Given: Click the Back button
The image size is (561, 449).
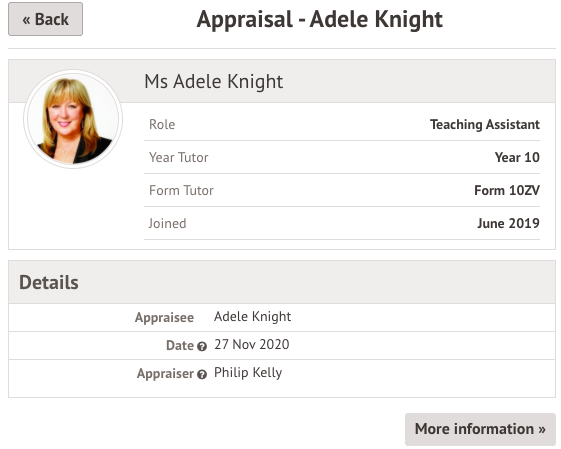Looking at the screenshot, I should pos(45,19).
